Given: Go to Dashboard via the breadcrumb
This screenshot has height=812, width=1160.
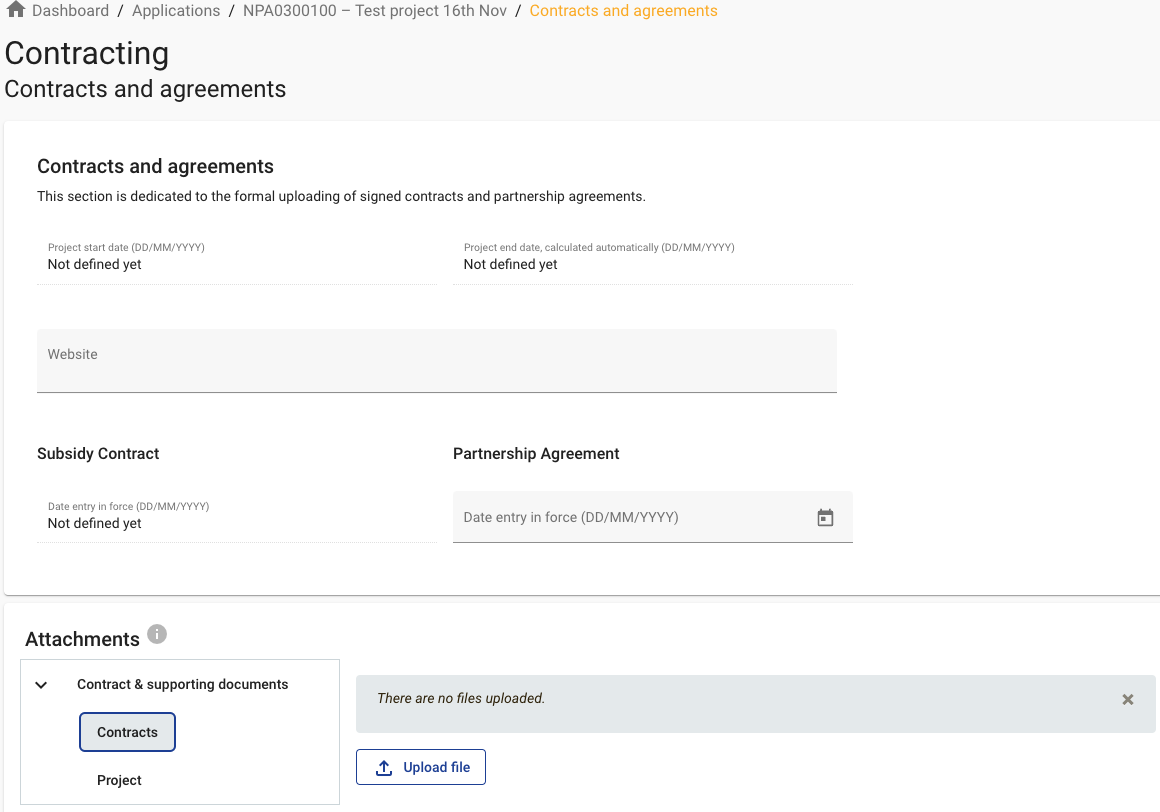Looking at the screenshot, I should point(70,11).
